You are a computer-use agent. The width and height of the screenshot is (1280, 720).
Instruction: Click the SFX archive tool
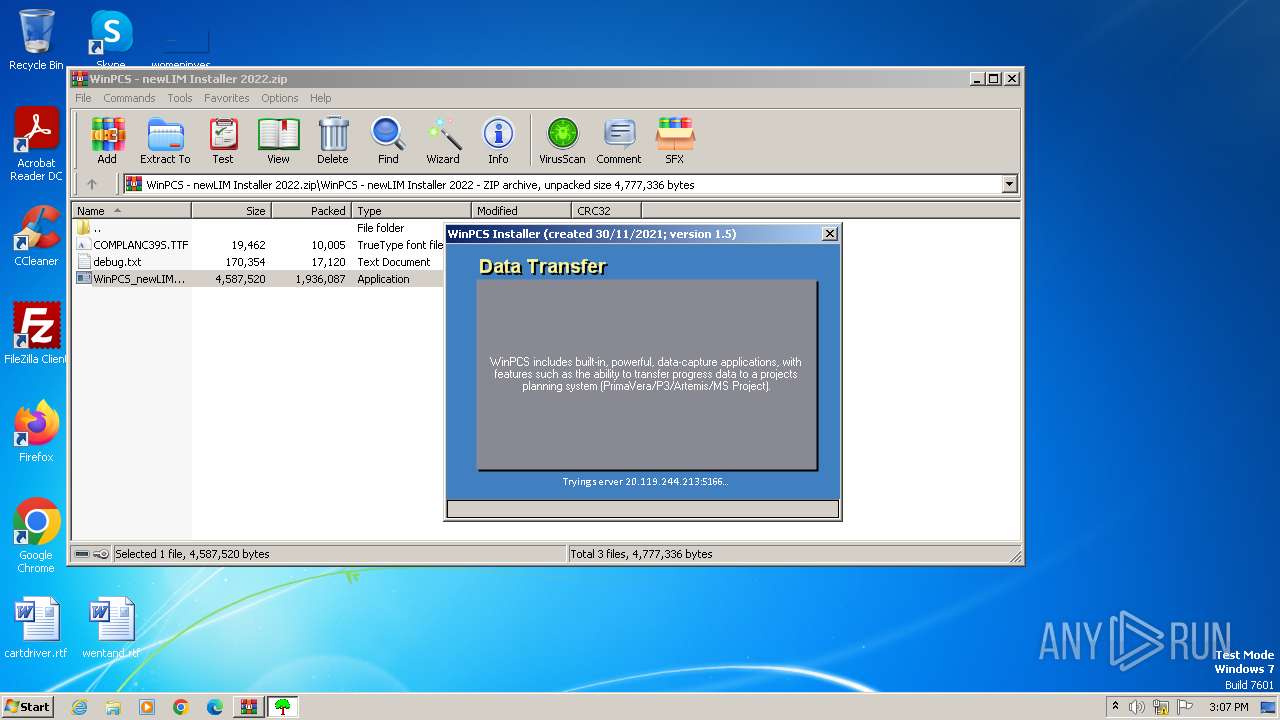pos(675,141)
